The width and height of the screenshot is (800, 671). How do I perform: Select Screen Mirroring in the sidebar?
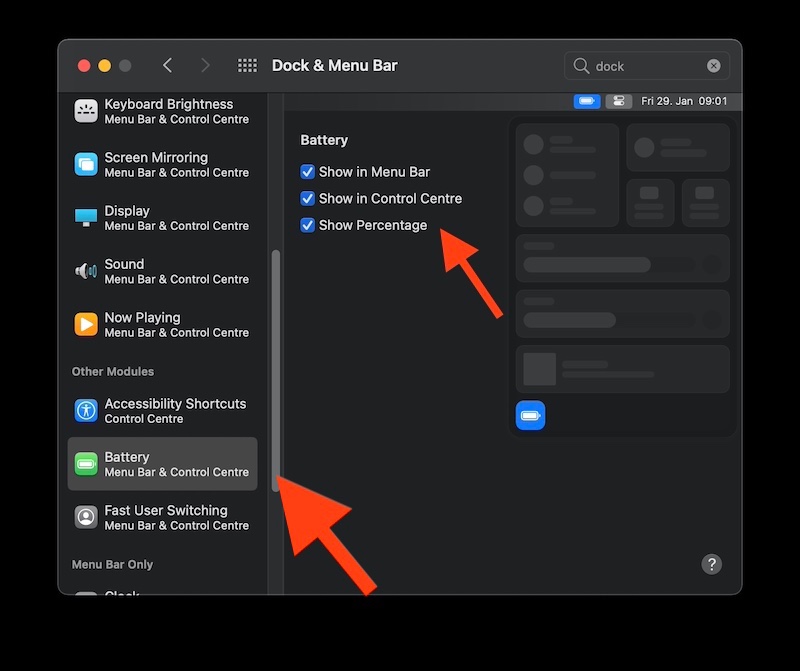(x=162, y=164)
